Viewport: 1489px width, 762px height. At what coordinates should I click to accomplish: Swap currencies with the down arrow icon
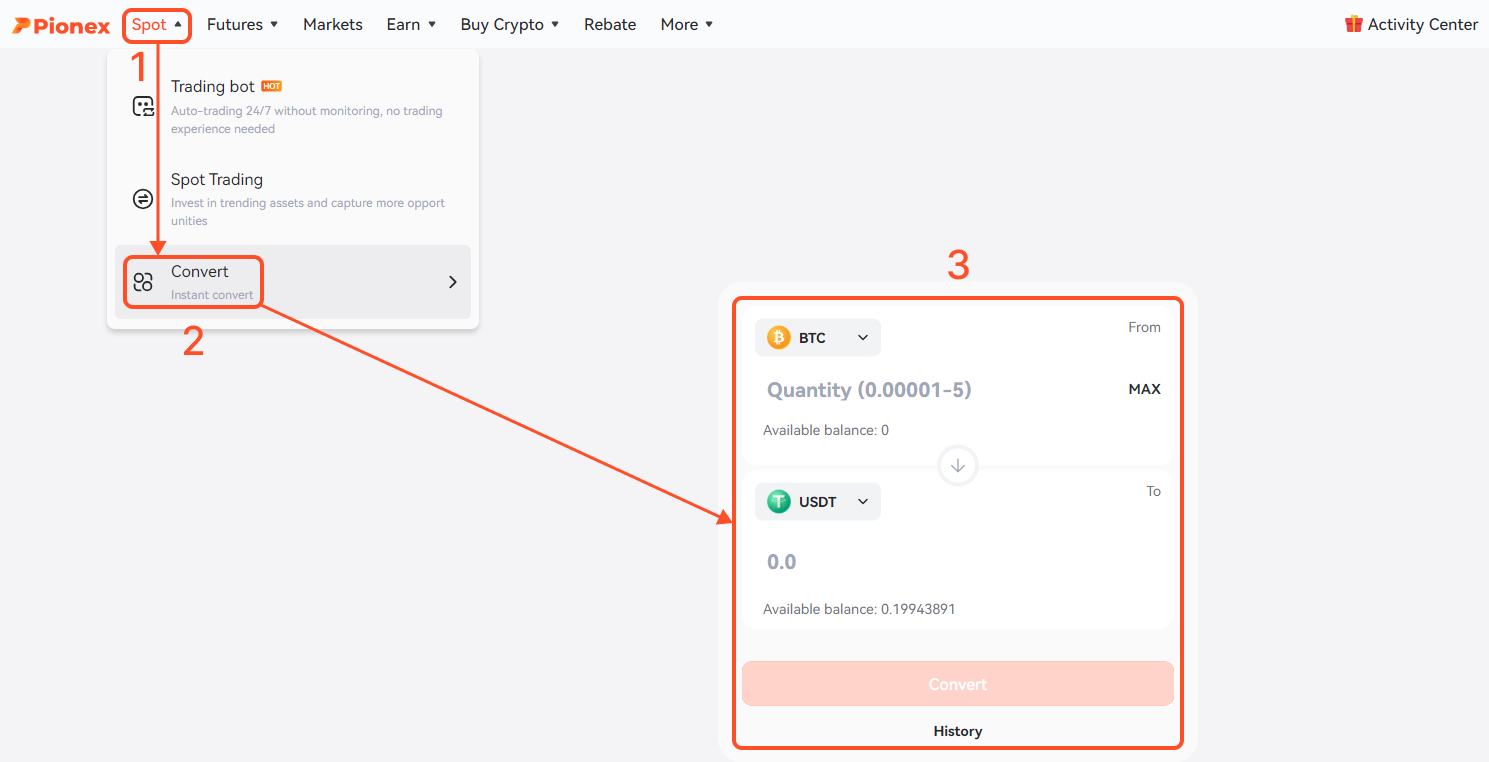[958, 465]
